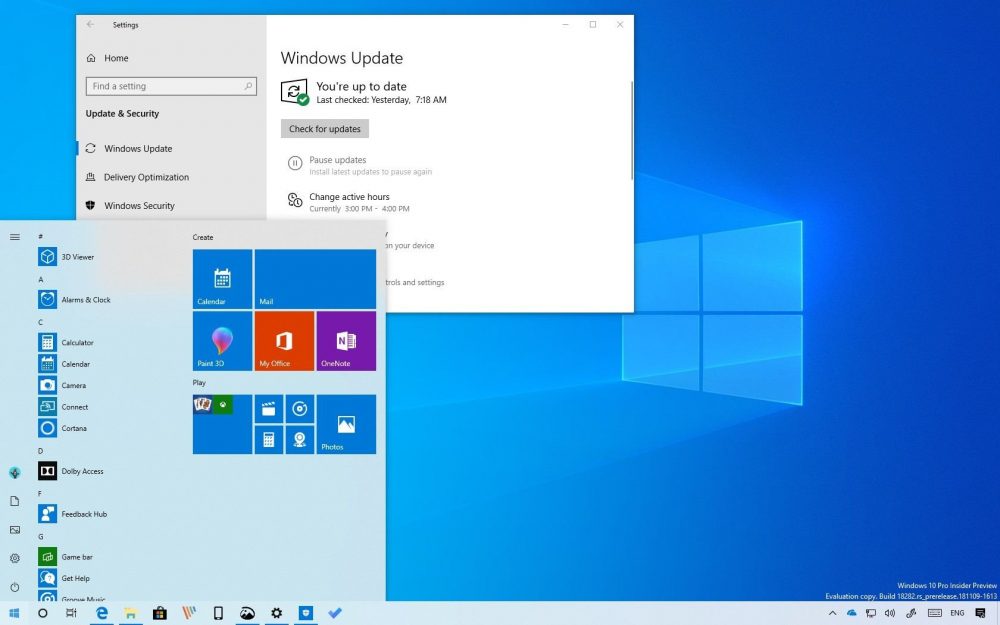Open Microsoft Edge from the taskbar
Viewport: 1000px width, 625px height.
103,612
